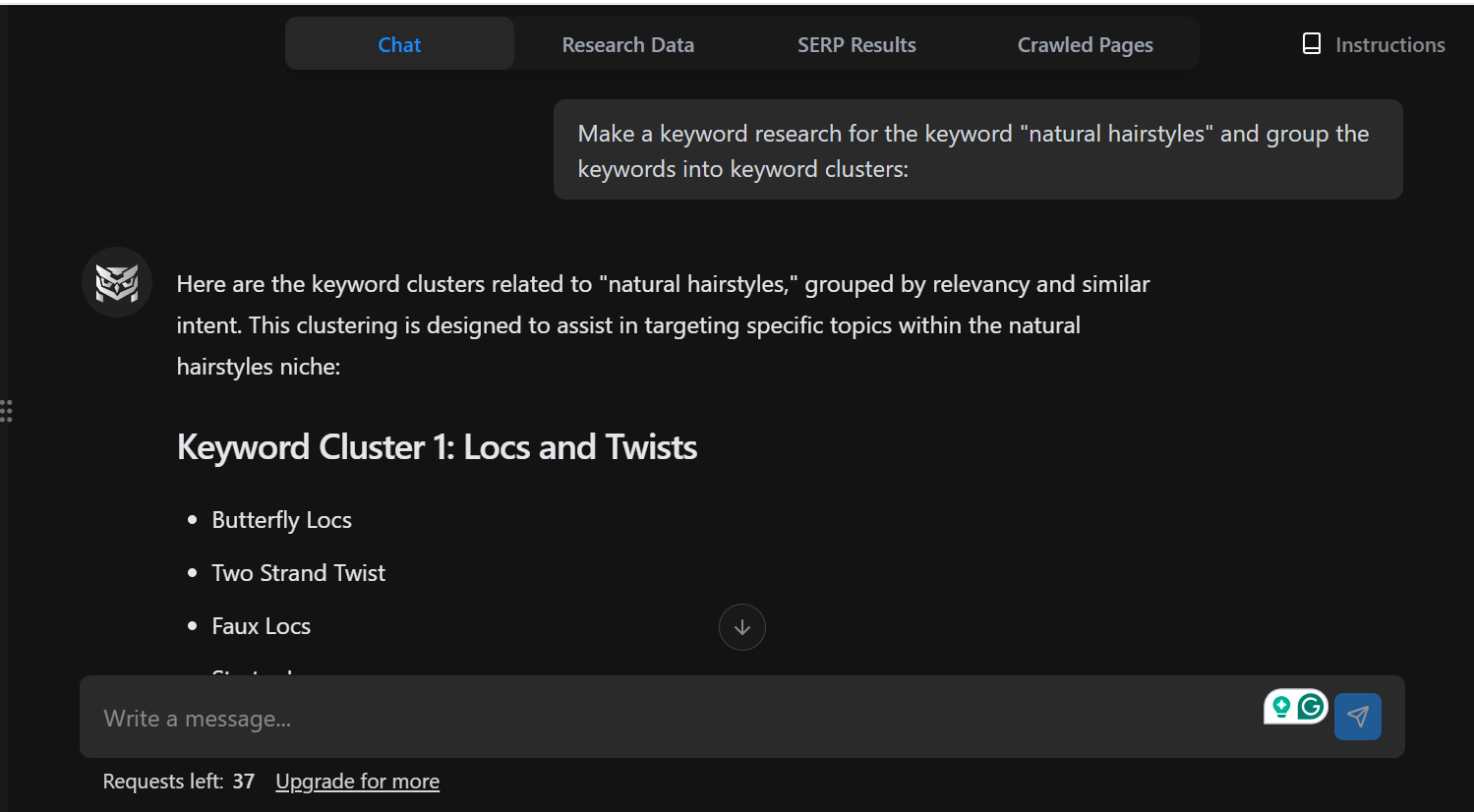Click the owl assistant avatar icon

(116, 282)
